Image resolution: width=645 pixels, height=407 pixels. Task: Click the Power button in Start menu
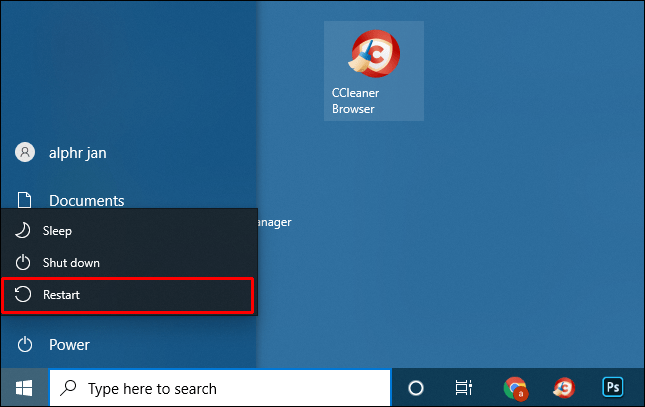[x=128, y=345]
